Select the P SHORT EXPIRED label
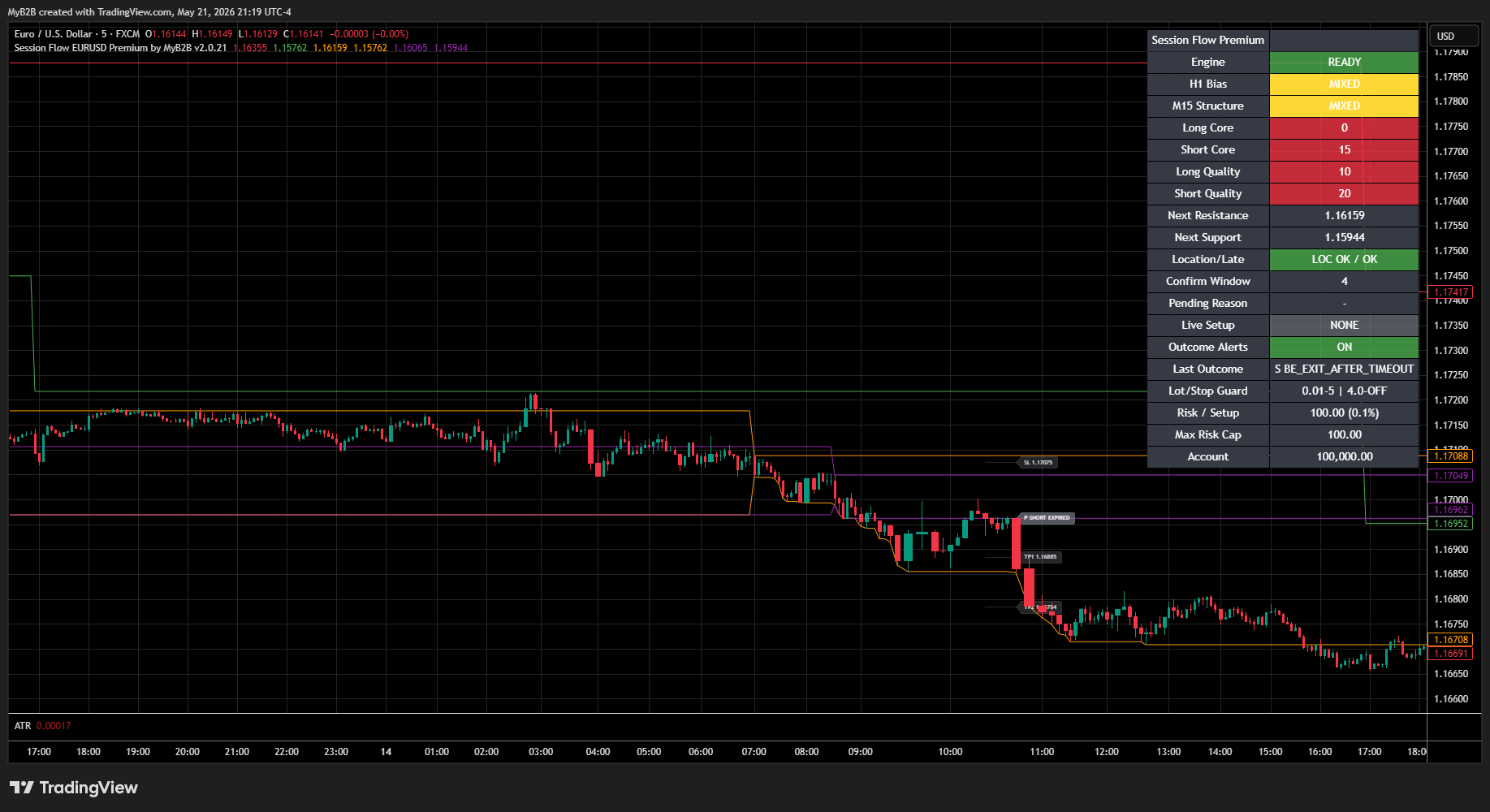This screenshot has height=812, width=1490. point(1046,518)
